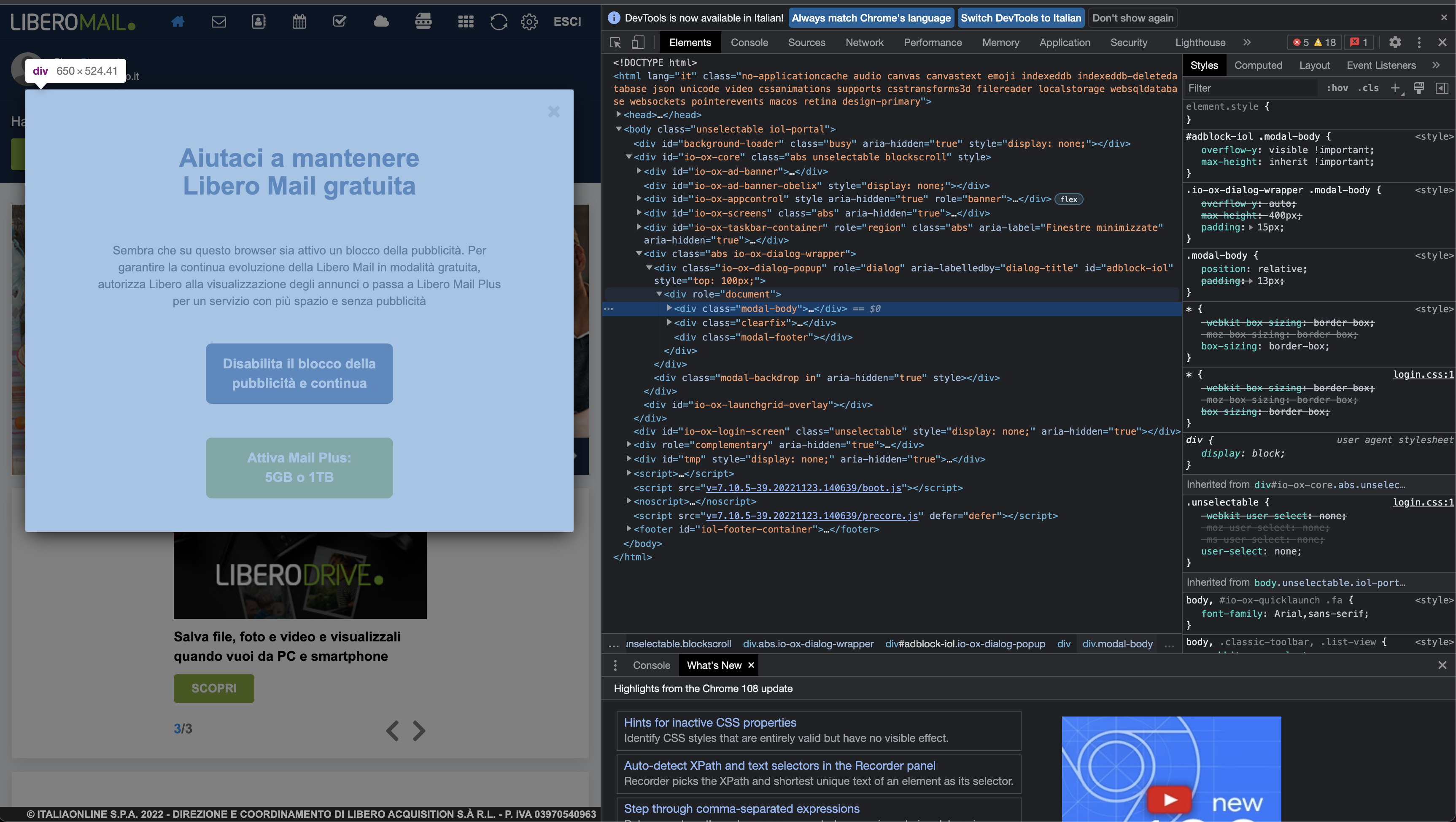Toggle the .cls class editor
This screenshot has height=822, width=1456.
1368,88
